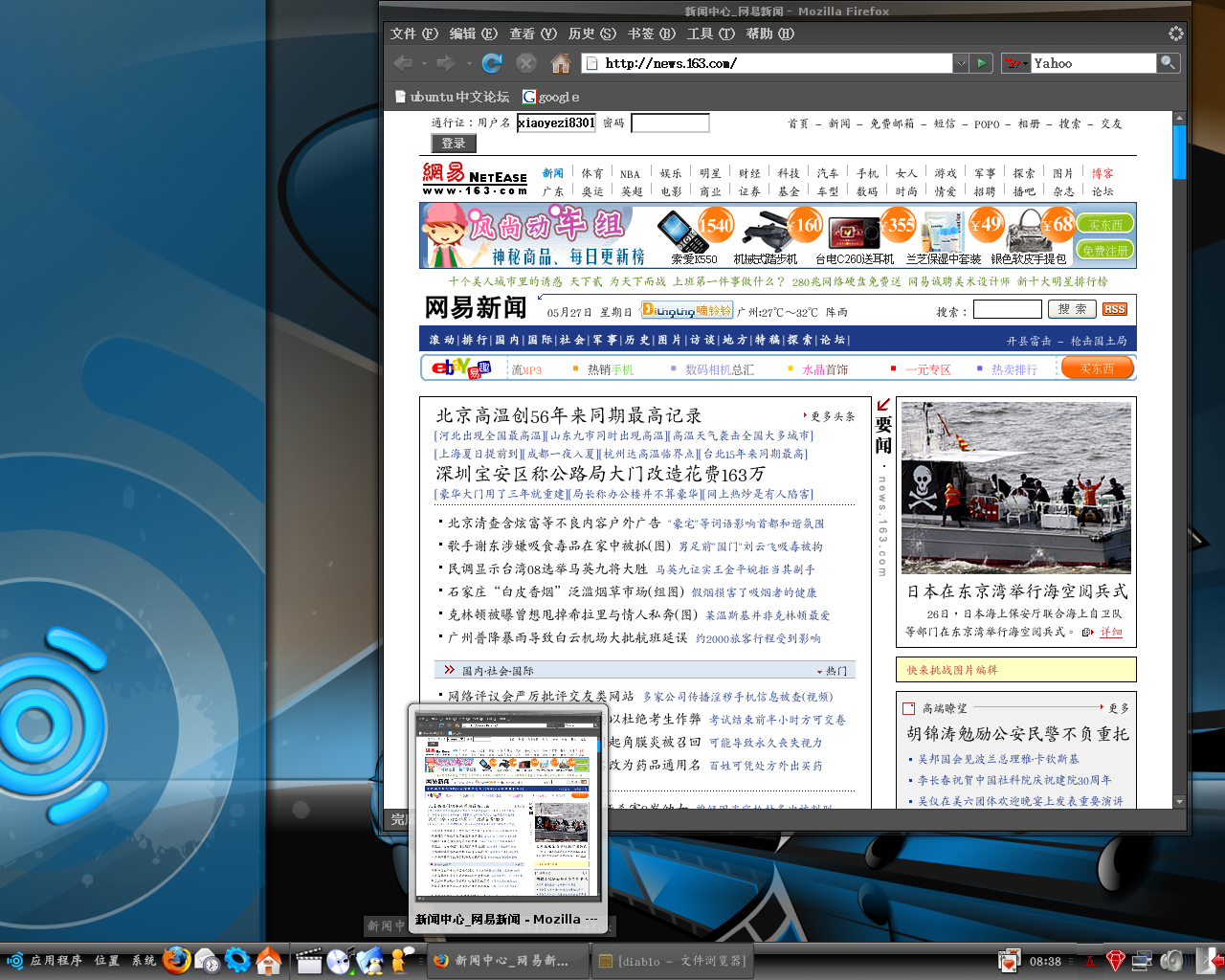The width and height of the screenshot is (1225, 980).
Task: Click the 登录 login button
Action: tap(454, 144)
